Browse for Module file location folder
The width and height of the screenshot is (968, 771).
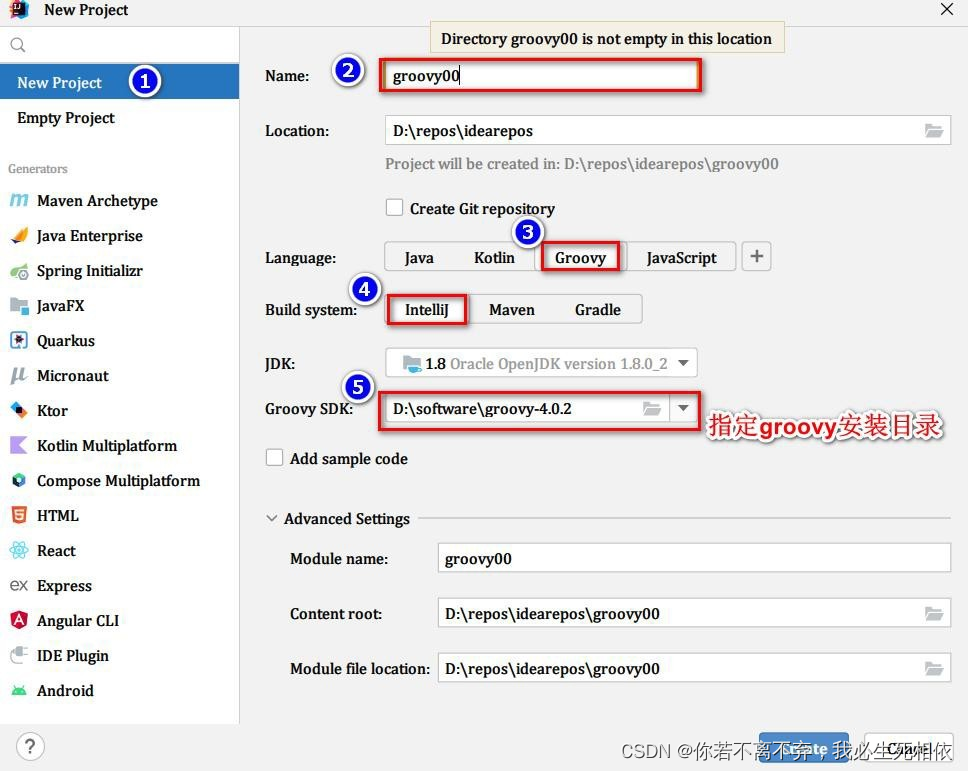pyautogui.click(x=933, y=669)
